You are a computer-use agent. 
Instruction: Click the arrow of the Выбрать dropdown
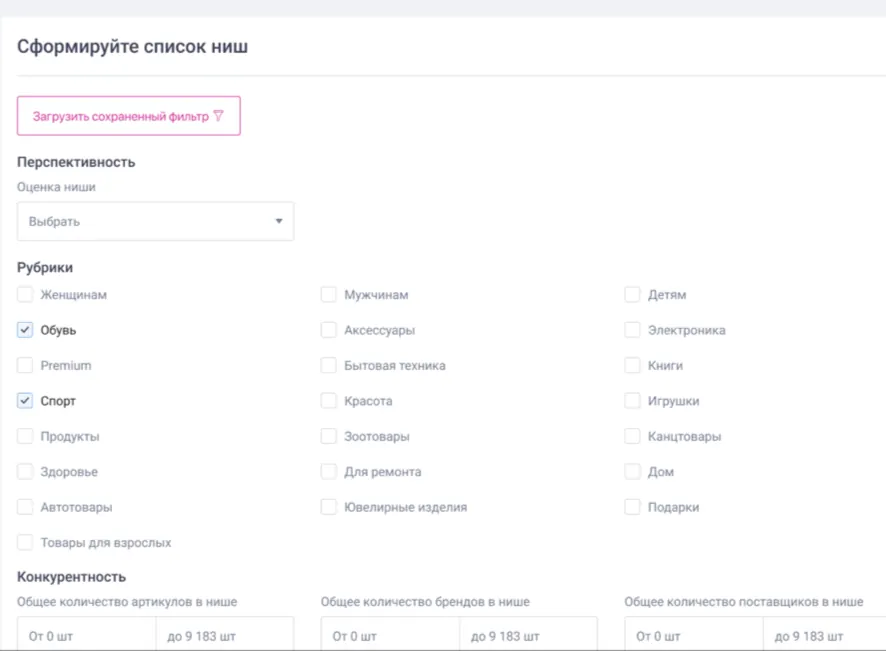click(279, 221)
